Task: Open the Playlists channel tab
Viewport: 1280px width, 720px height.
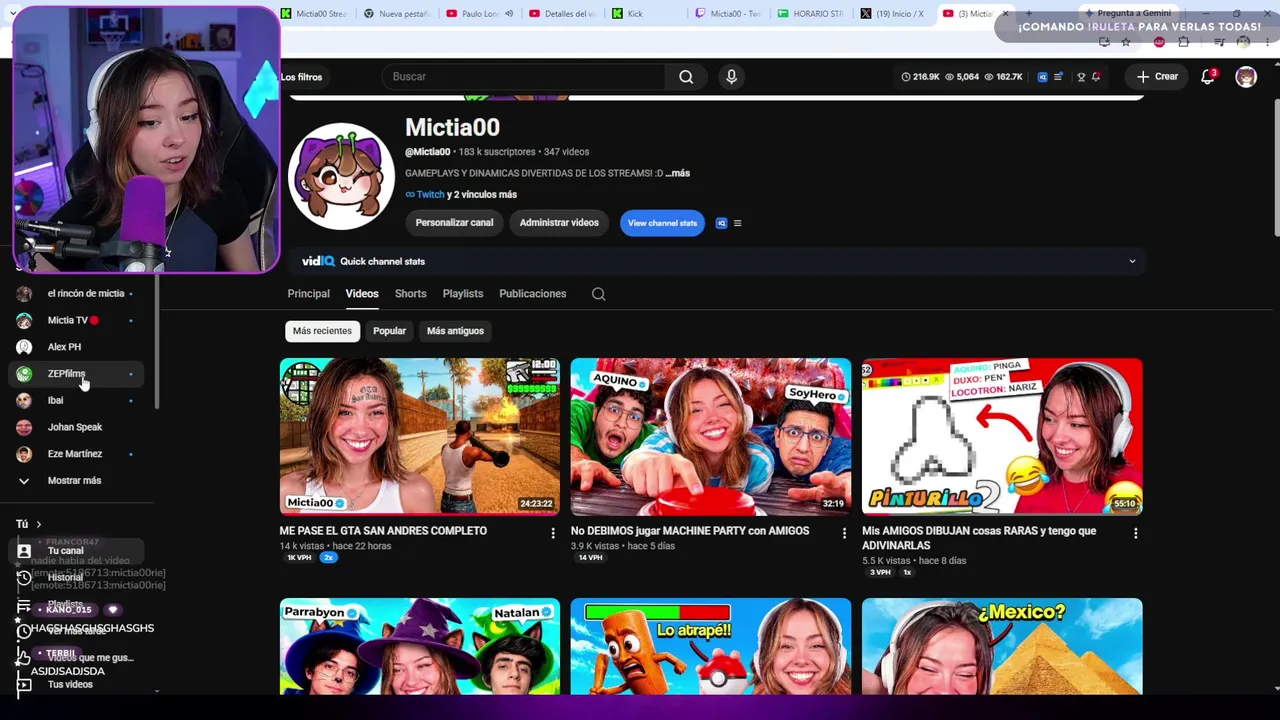Action: tap(463, 294)
